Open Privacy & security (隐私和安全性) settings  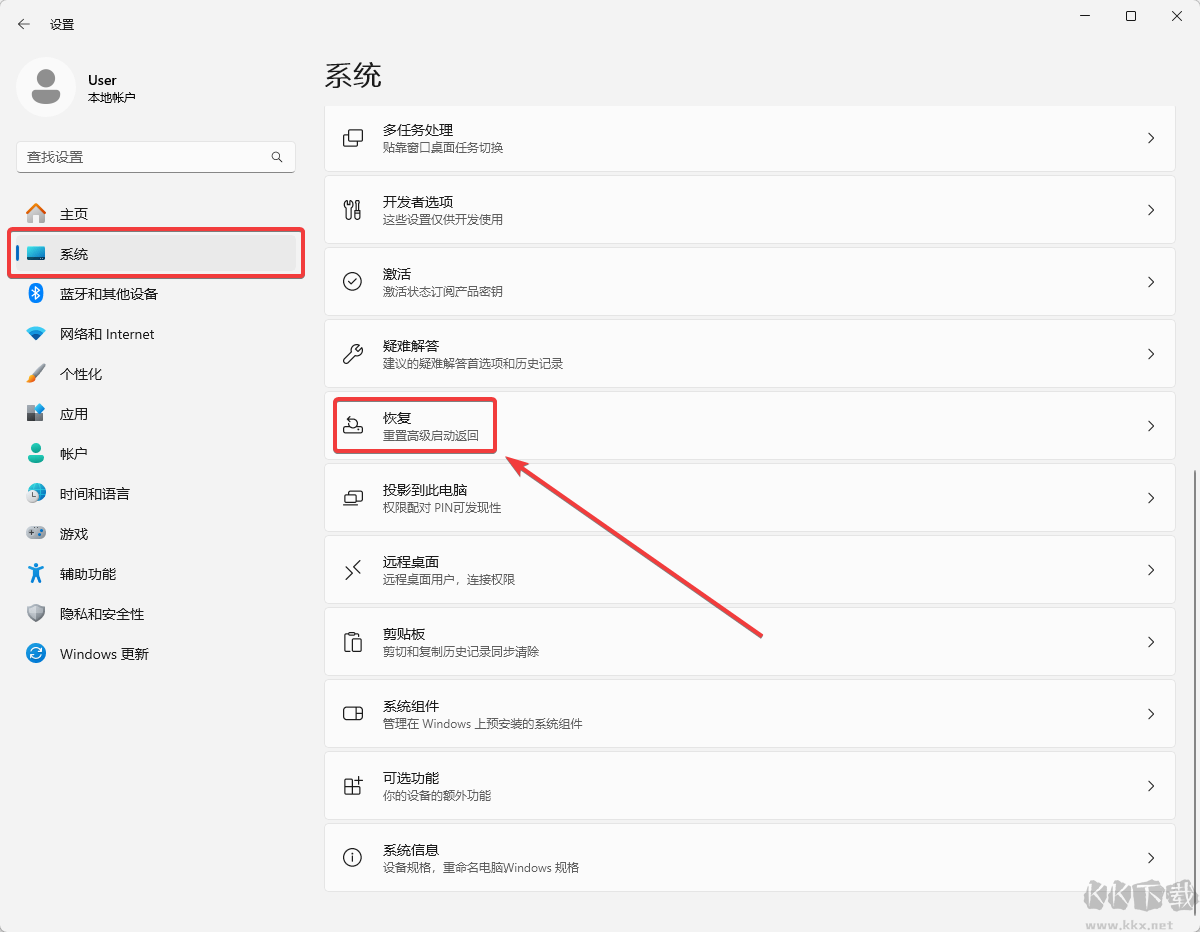click(102, 614)
